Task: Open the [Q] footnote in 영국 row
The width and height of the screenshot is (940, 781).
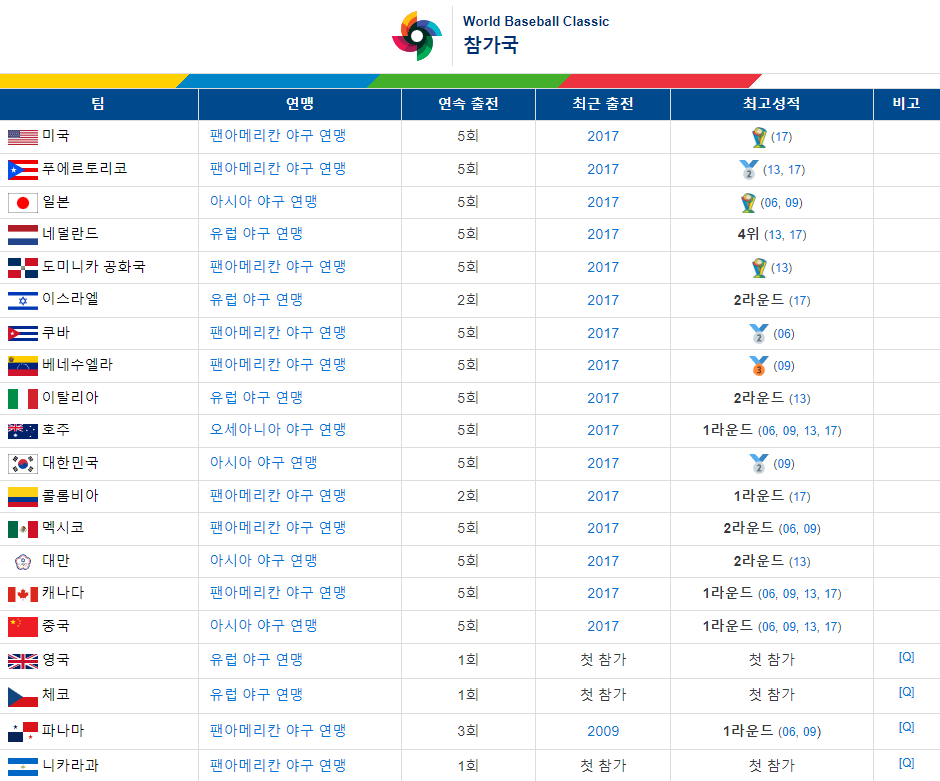Action: click(x=906, y=657)
